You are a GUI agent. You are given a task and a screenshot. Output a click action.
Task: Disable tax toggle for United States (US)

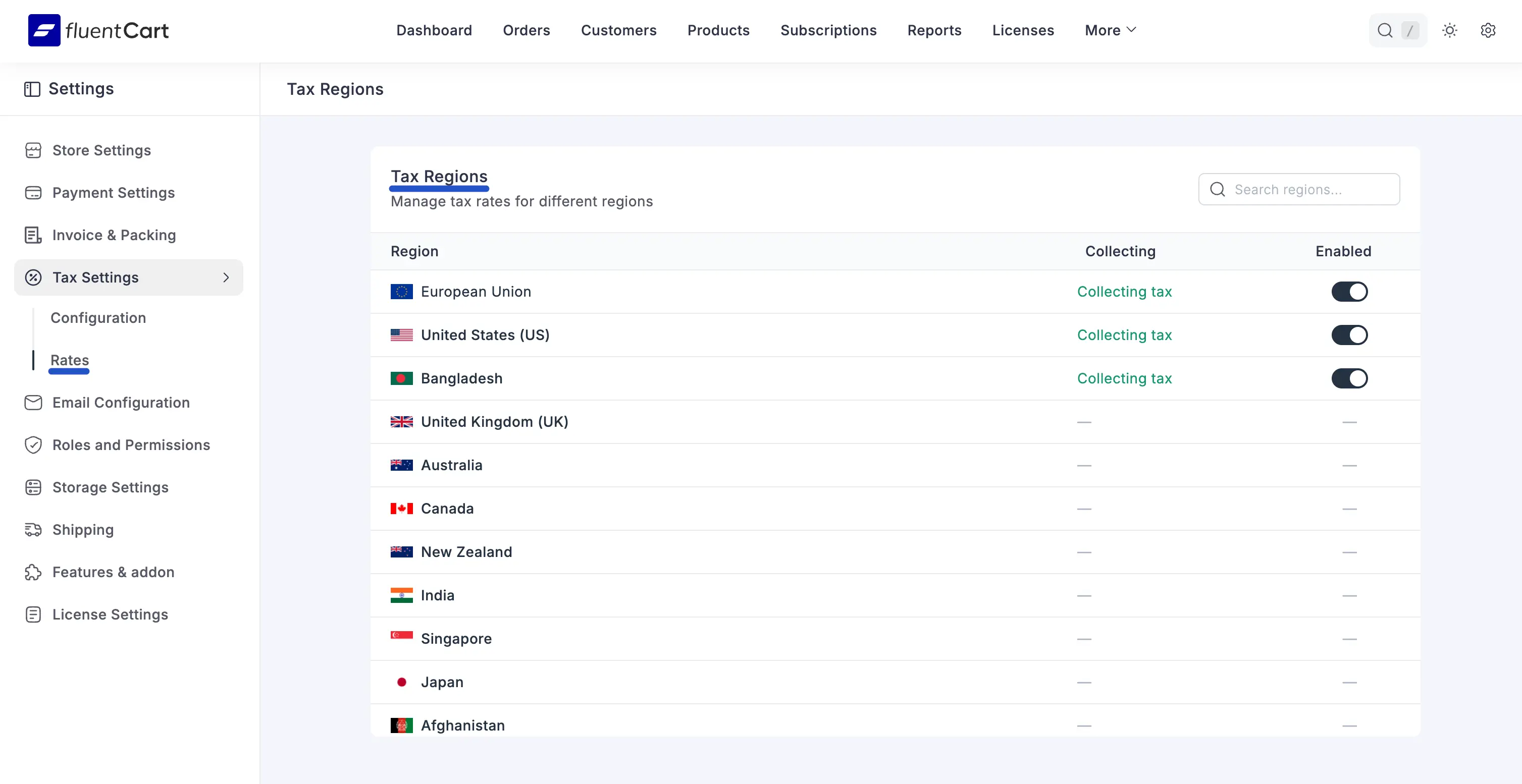1349,335
